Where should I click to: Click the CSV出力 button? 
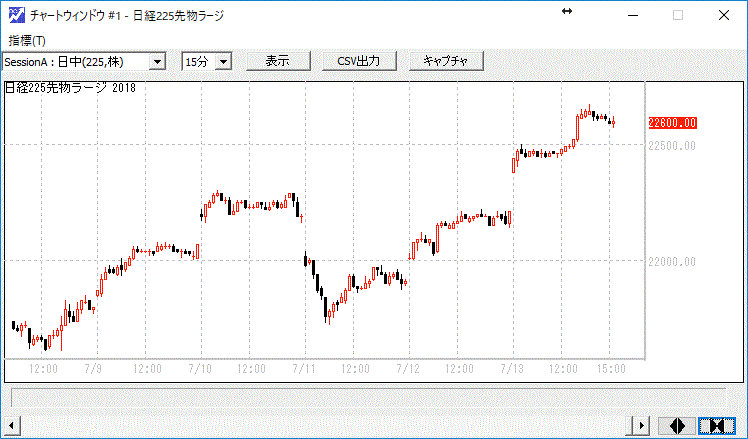coord(359,61)
